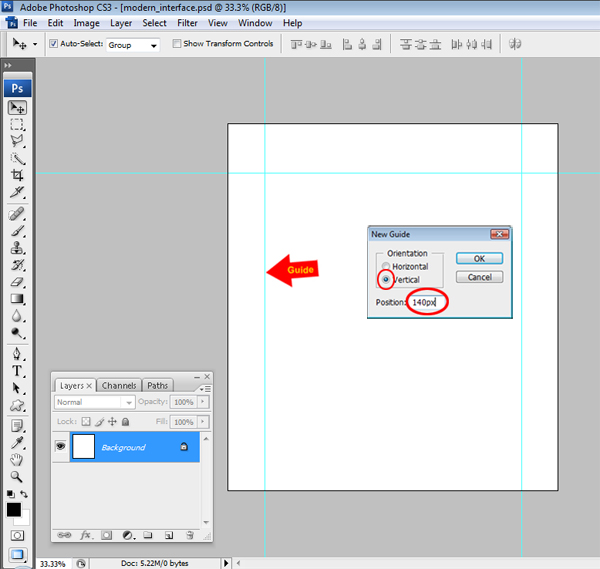Toggle lock transparent pixels
This screenshot has width=600, height=569.
tap(86, 422)
